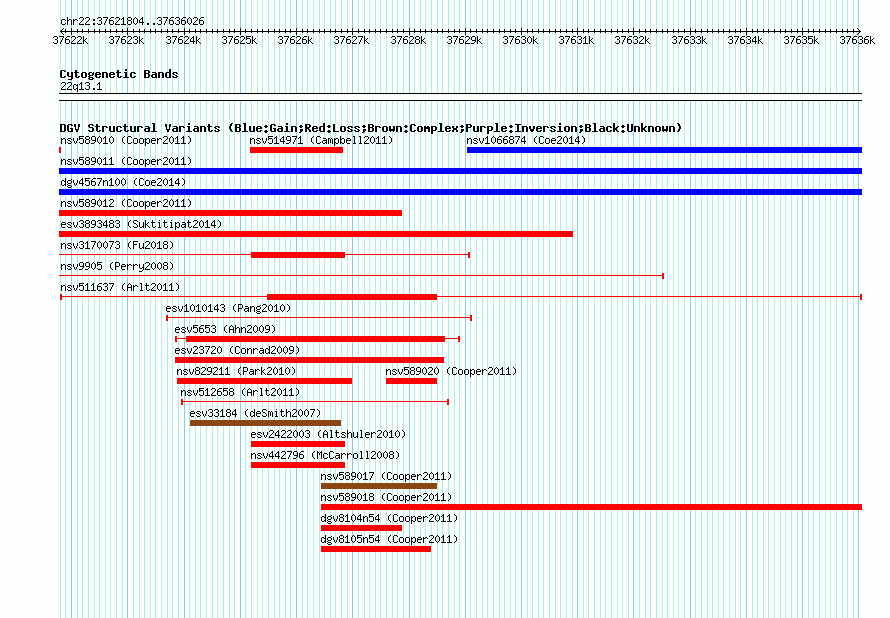The image size is (890, 618).
Task: Open the DGV Structural Variants track title
Action: coord(371,128)
